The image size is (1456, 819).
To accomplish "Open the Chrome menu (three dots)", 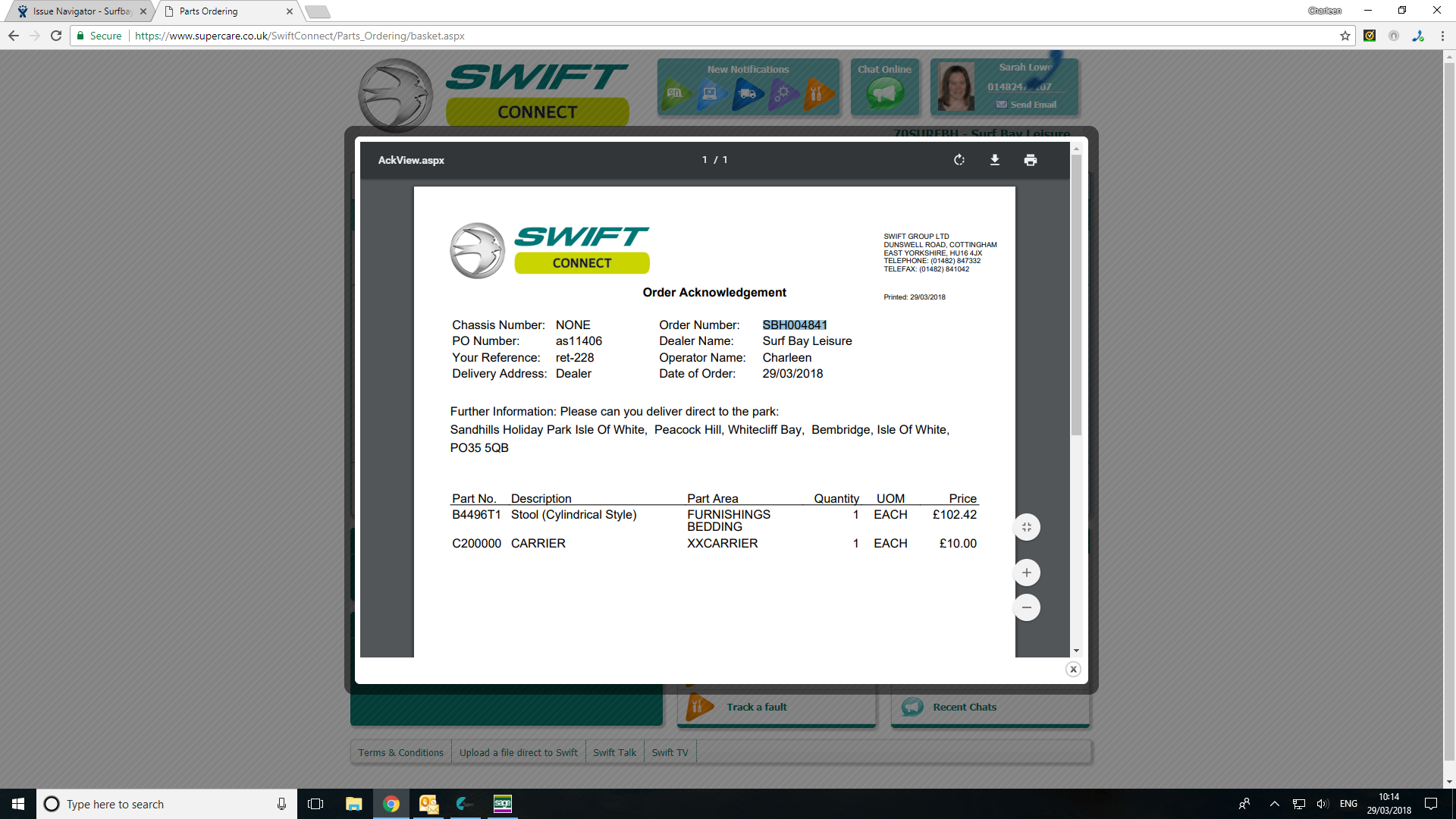I will [1442, 36].
